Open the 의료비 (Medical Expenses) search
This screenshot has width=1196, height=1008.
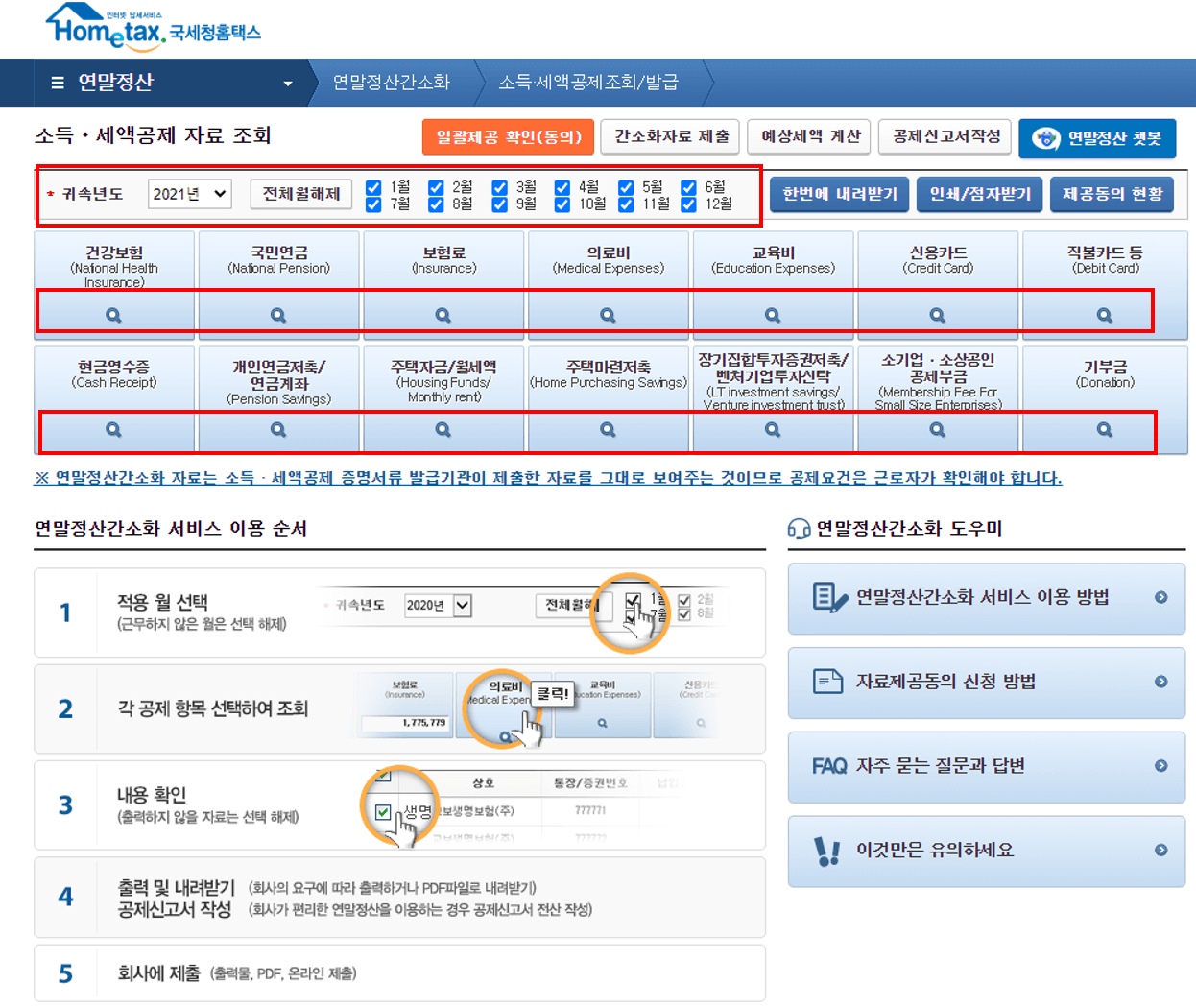coord(608,313)
